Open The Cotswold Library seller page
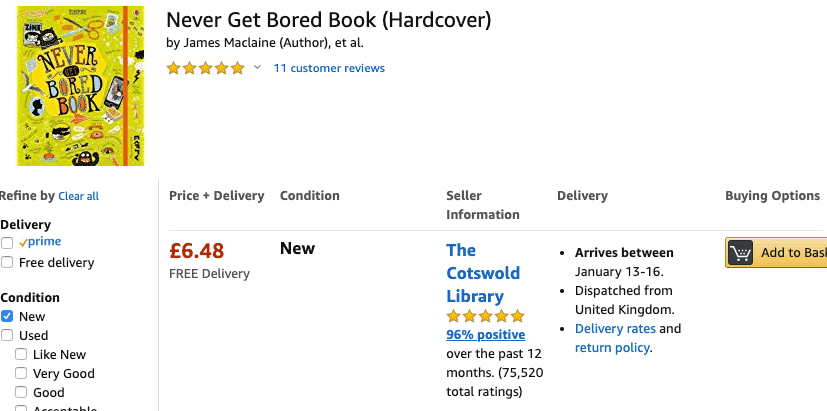The height and width of the screenshot is (411, 827). tap(483, 273)
